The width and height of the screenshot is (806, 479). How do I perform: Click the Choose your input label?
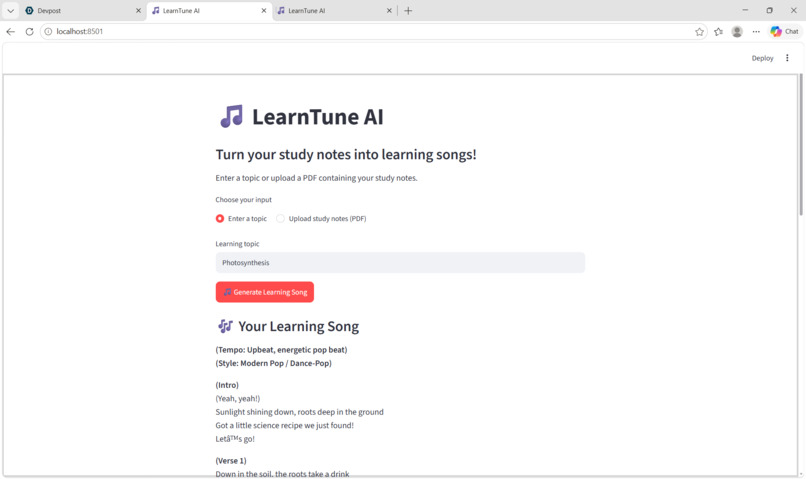click(x=244, y=199)
